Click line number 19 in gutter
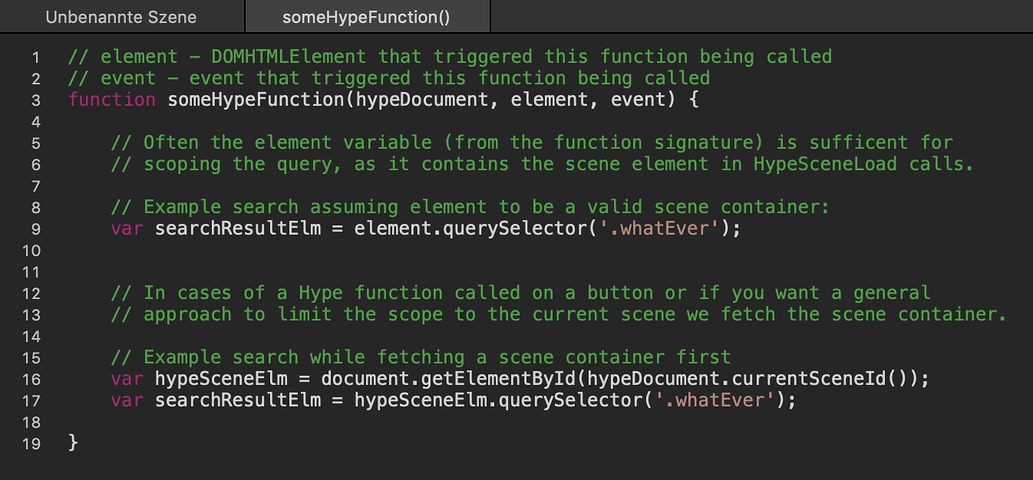The height and width of the screenshot is (480, 1033). tap(31, 444)
